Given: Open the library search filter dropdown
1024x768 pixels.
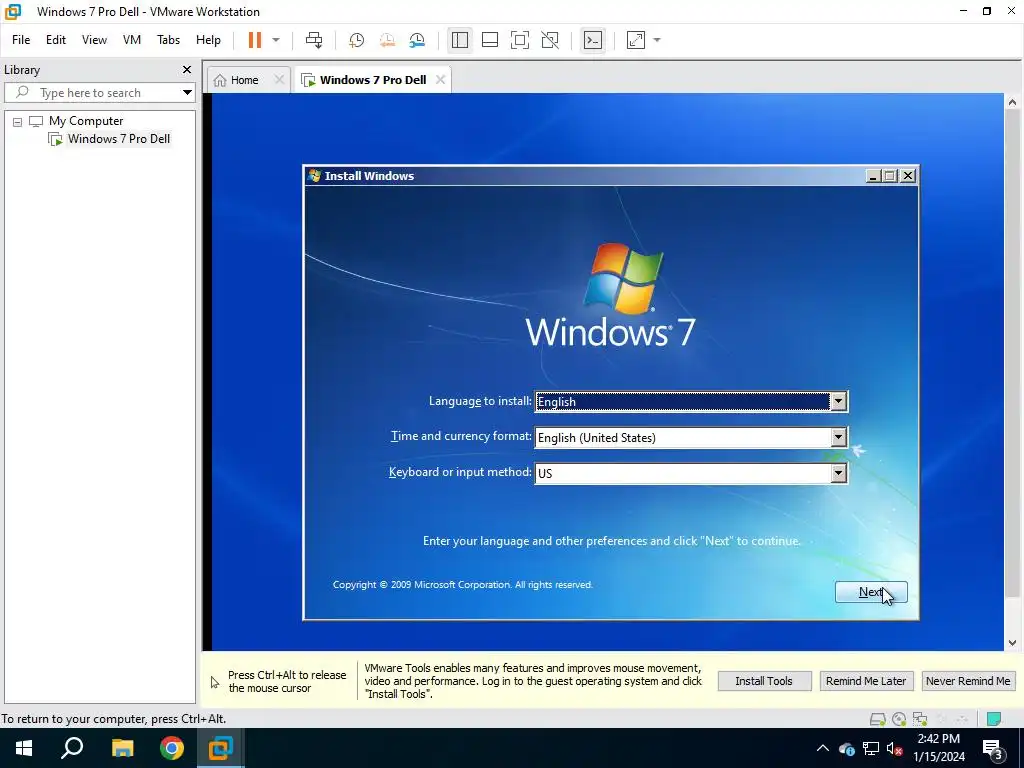Looking at the screenshot, I should 187,93.
